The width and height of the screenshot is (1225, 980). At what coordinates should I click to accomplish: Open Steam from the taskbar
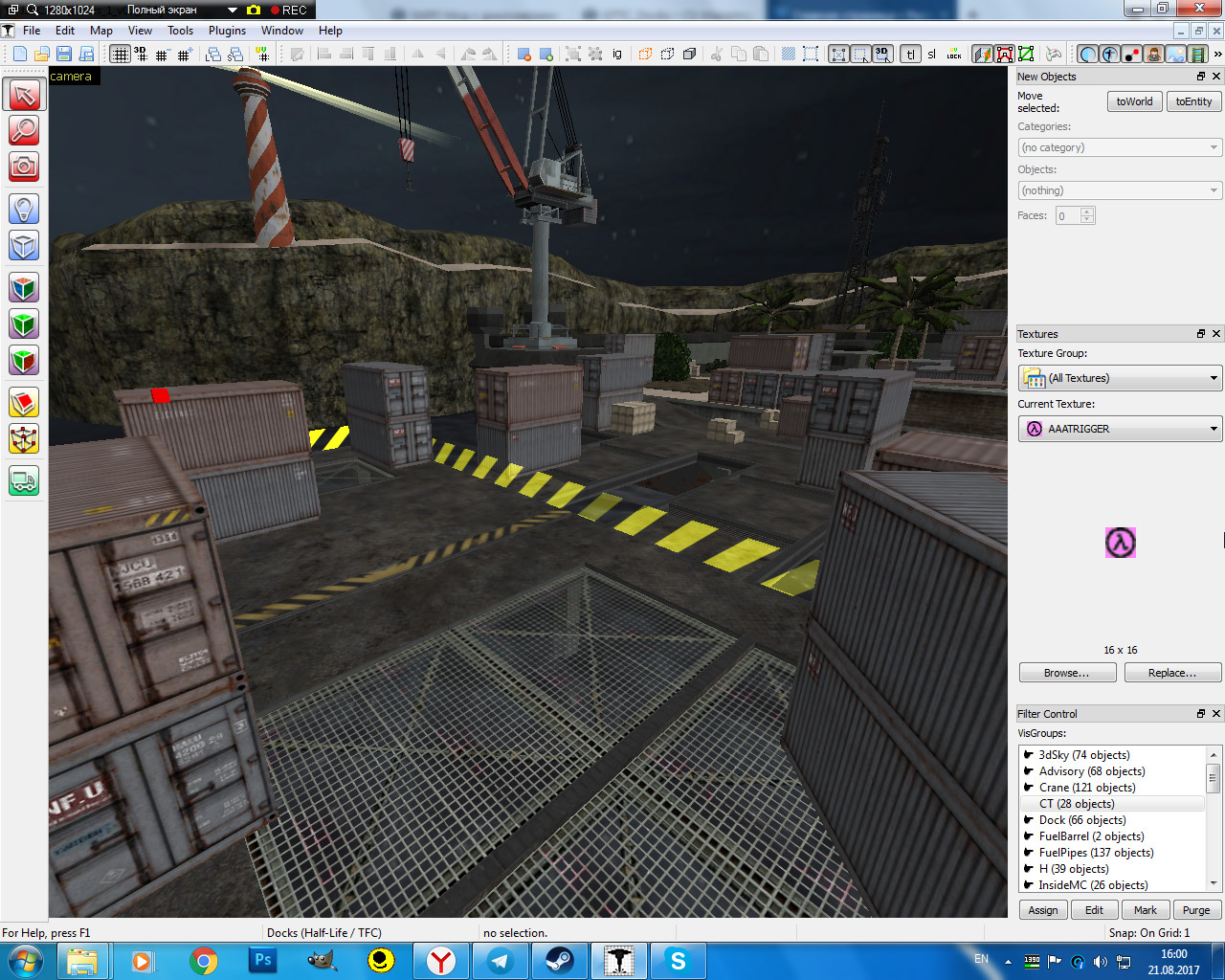559,961
